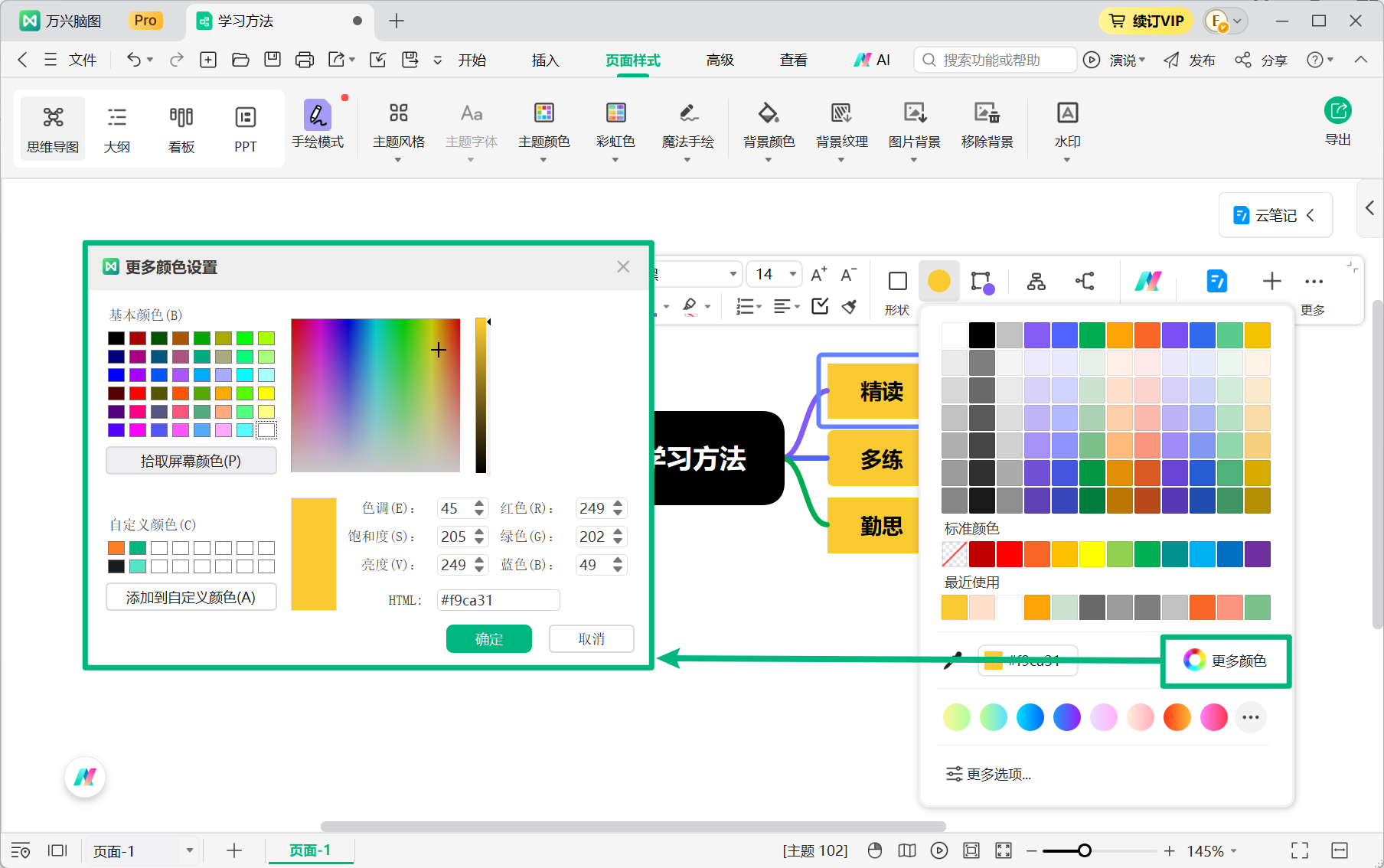The image size is (1384, 868).
Task: Click increase font size A+ icon
Action: (818, 274)
